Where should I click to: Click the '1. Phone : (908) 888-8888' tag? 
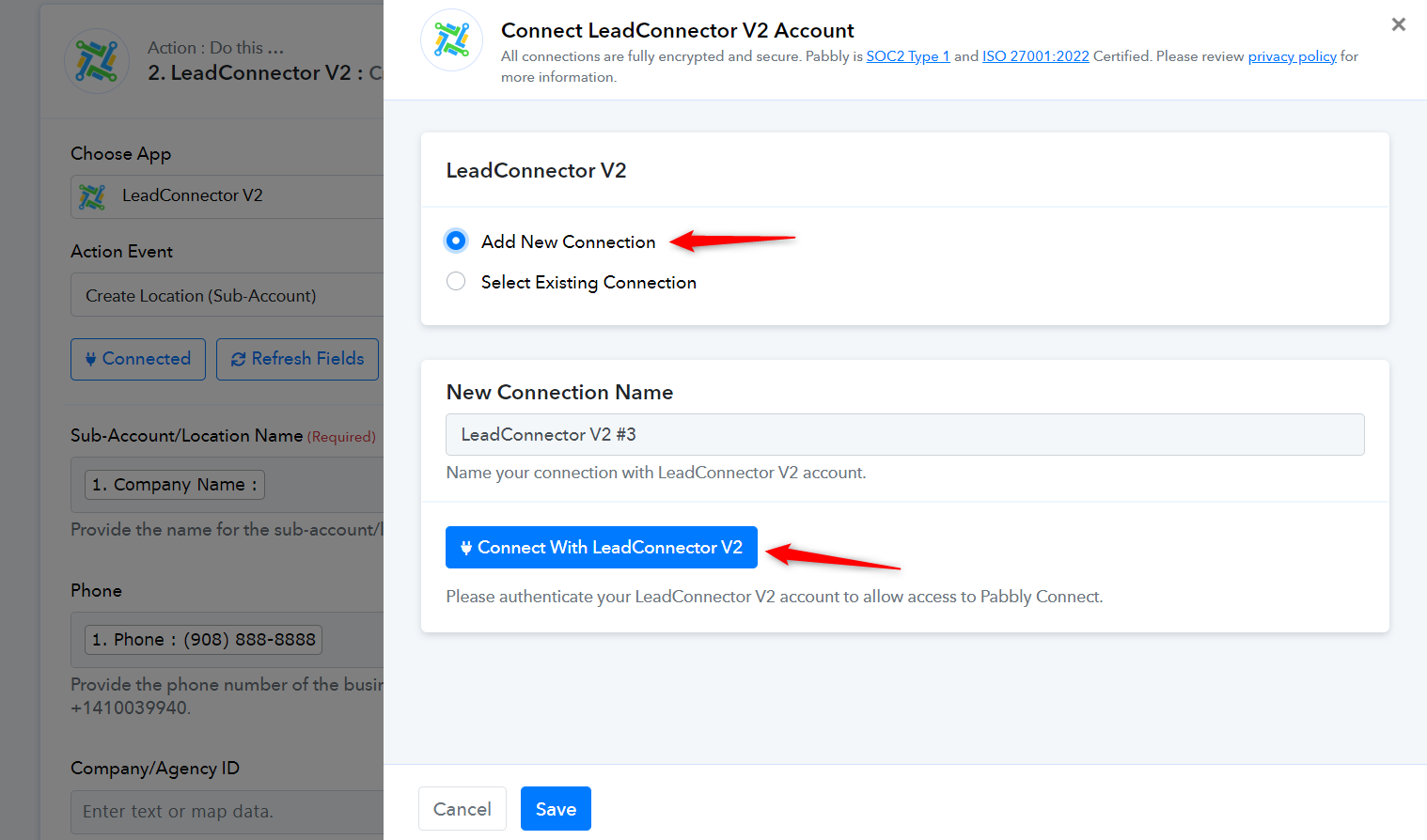204,640
